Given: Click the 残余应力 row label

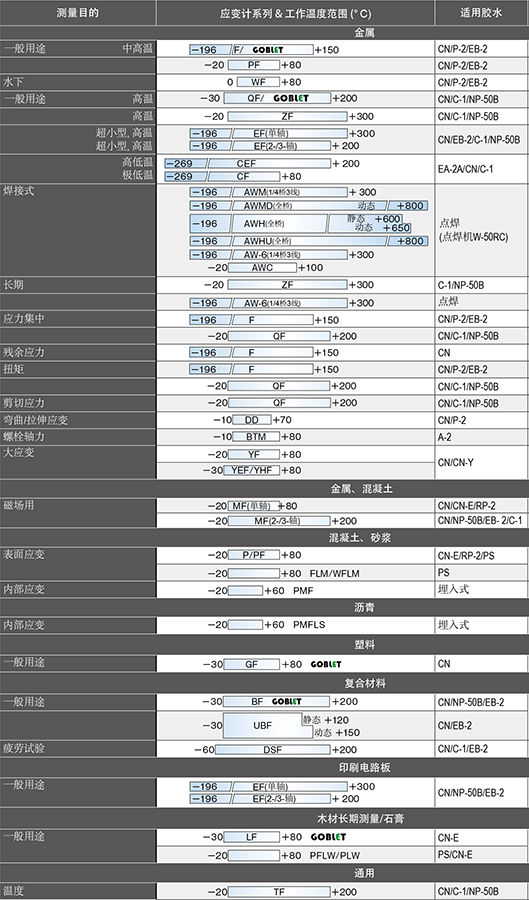Looking at the screenshot, I should (x=24, y=352).
